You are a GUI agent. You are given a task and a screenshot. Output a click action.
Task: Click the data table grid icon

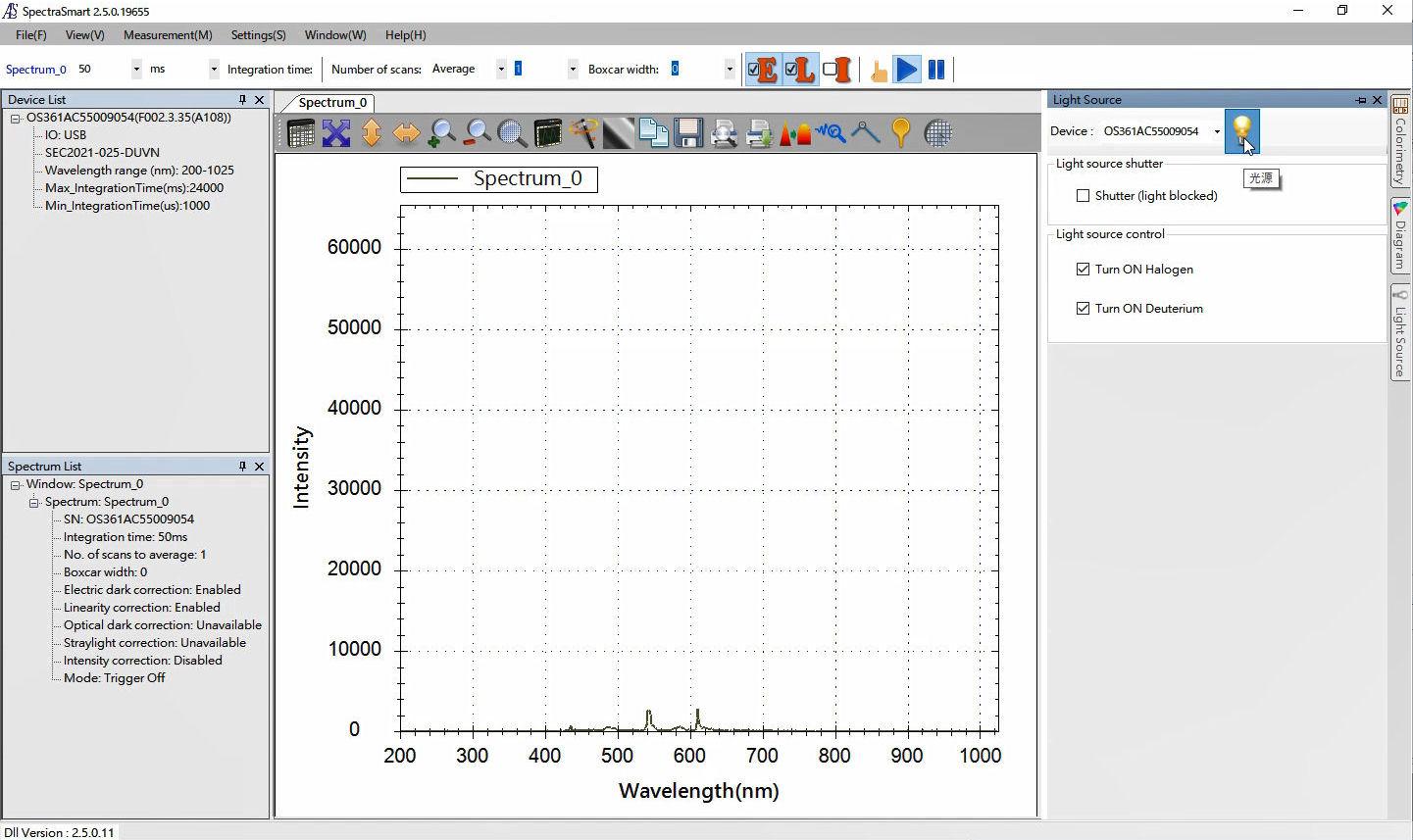pos(301,133)
